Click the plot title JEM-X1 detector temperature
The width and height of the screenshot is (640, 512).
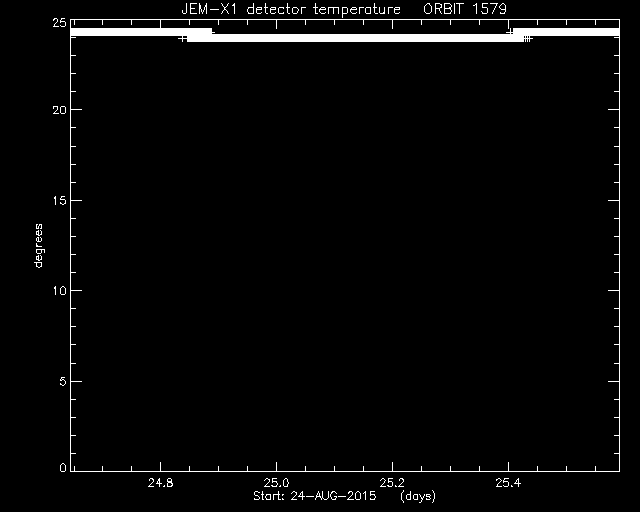tap(291, 9)
